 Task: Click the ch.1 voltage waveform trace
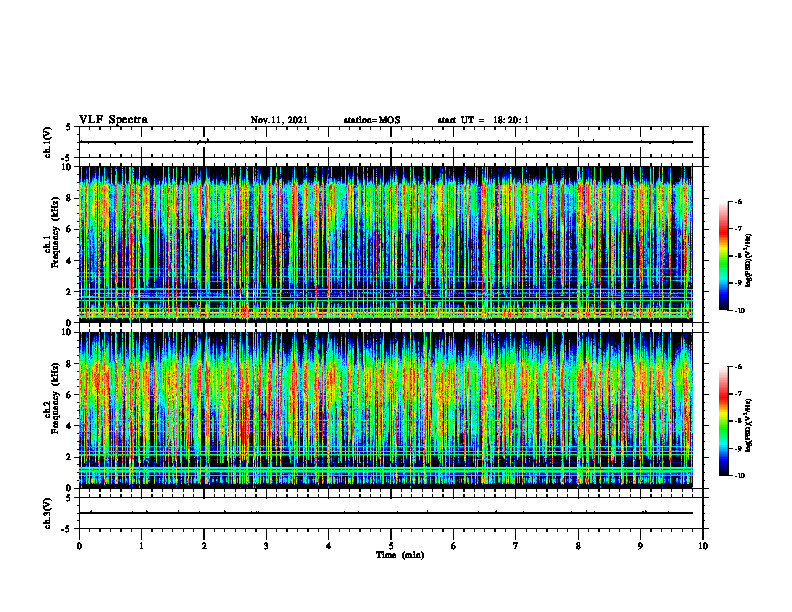coord(386,142)
